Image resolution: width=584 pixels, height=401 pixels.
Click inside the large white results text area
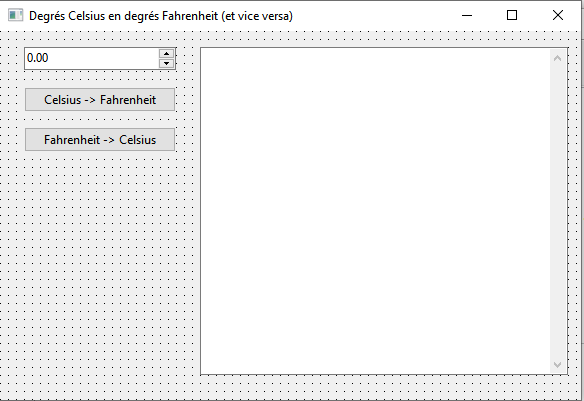click(x=375, y=211)
